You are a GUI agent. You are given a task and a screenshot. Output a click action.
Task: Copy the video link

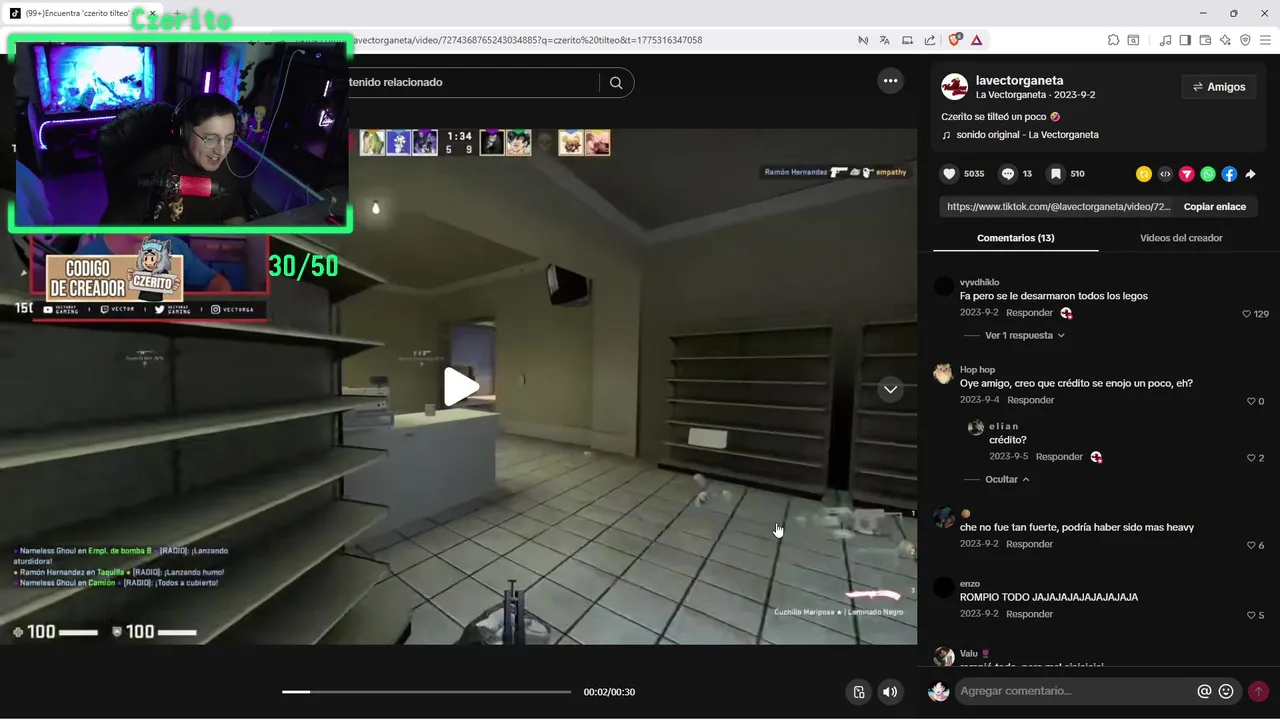click(1215, 207)
